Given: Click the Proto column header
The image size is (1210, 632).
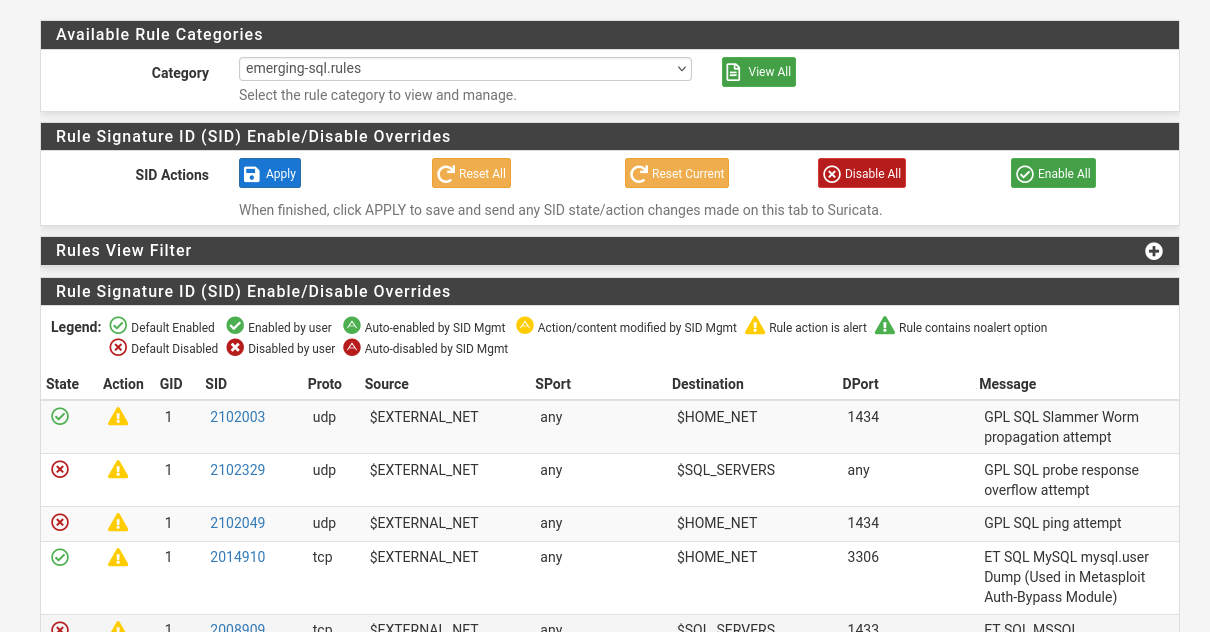Looking at the screenshot, I should tap(325, 384).
